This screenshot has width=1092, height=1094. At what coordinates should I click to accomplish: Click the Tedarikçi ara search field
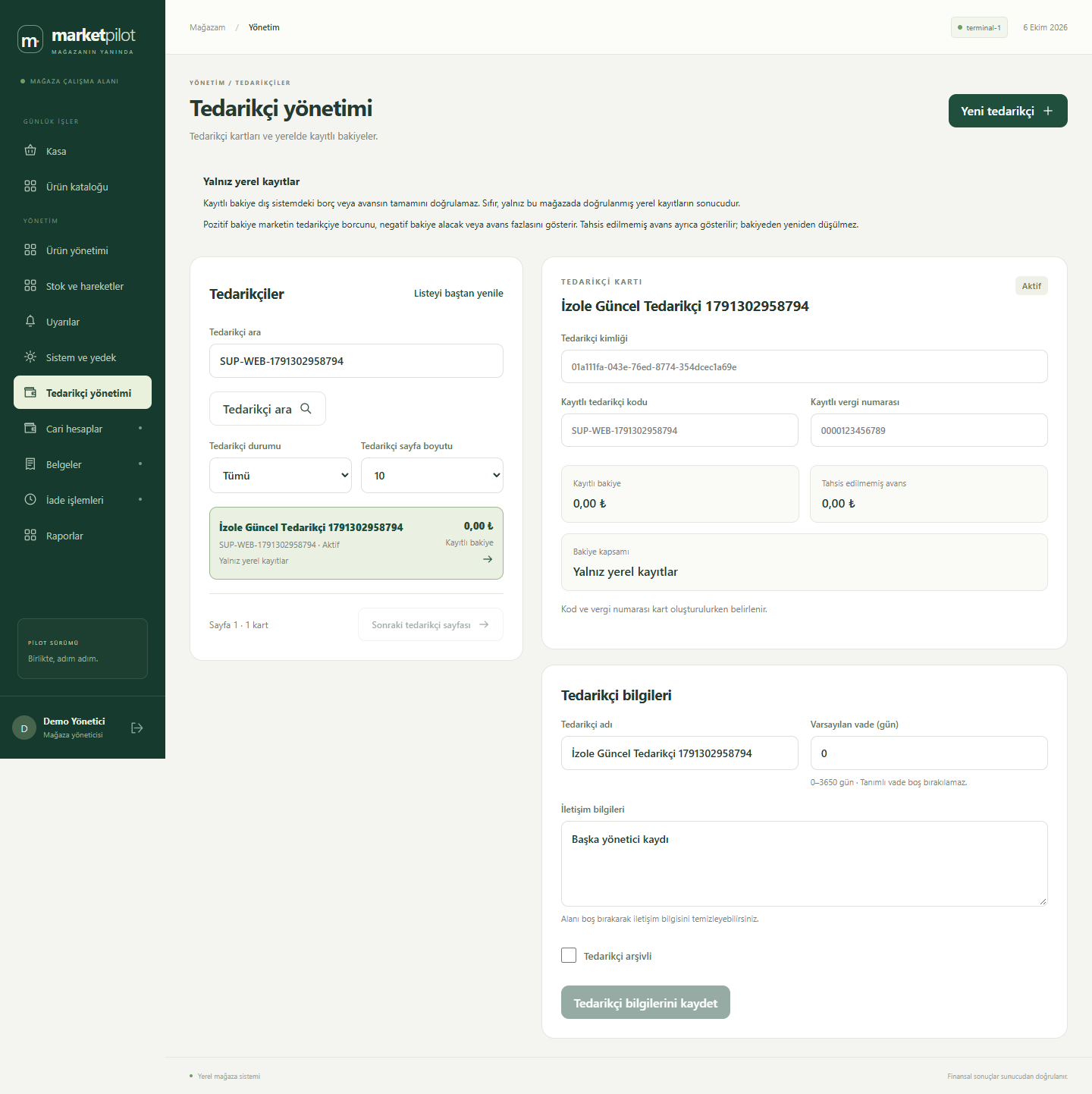click(x=356, y=361)
